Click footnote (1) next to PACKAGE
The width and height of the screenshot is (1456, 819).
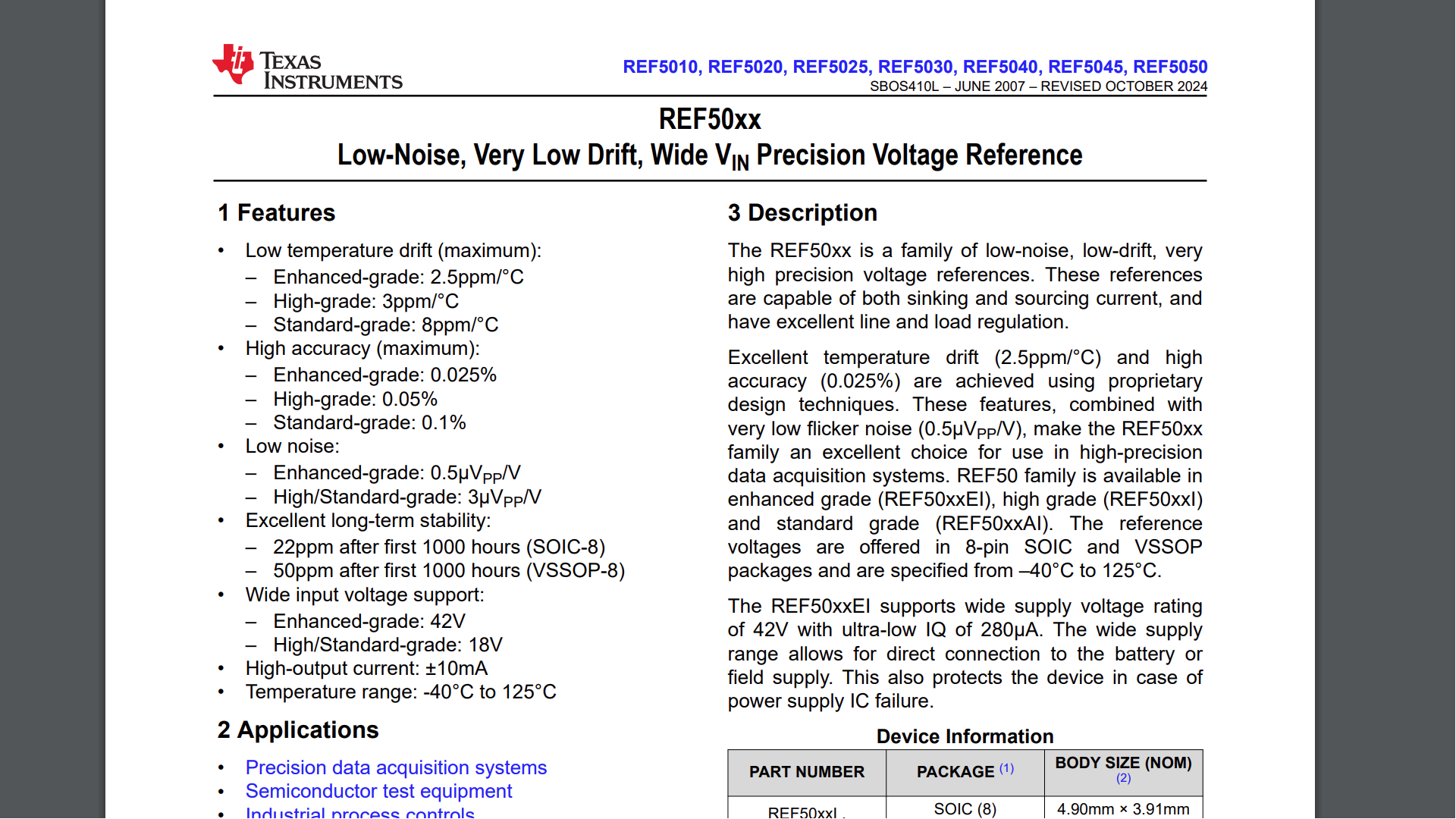pyautogui.click(x=1006, y=768)
